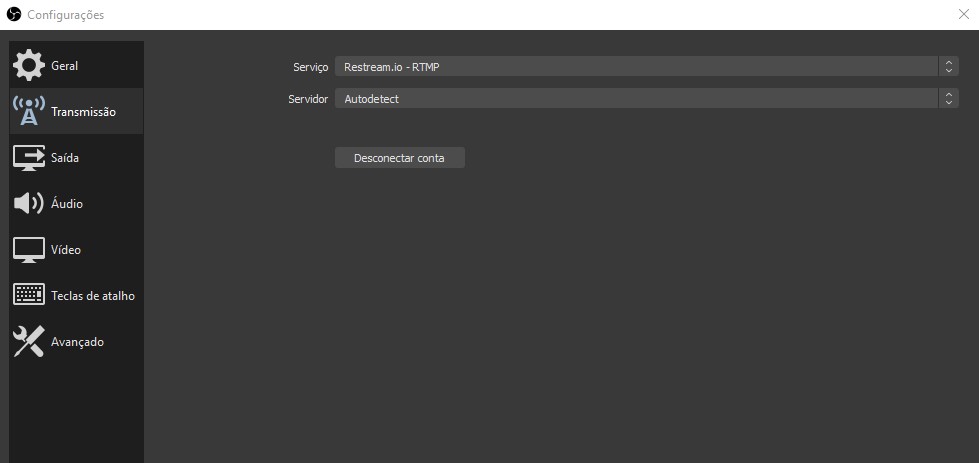Select the Transmissão section label

pyautogui.click(x=83, y=112)
